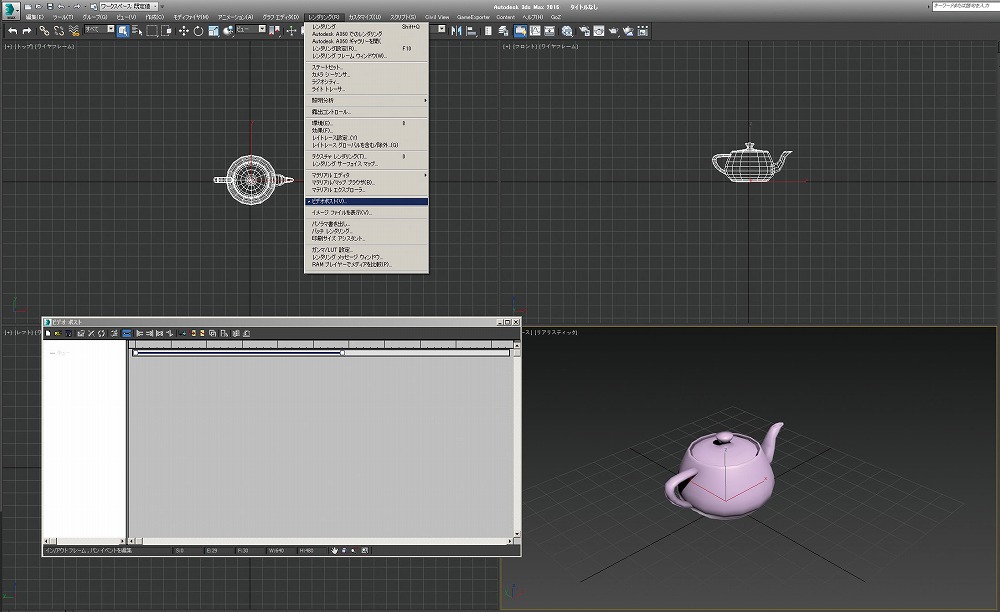Image resolution: width=1000 pixels, height=612 pixels.
Task: Open the グループ(G) menu
Action: [x=95, y=17]
